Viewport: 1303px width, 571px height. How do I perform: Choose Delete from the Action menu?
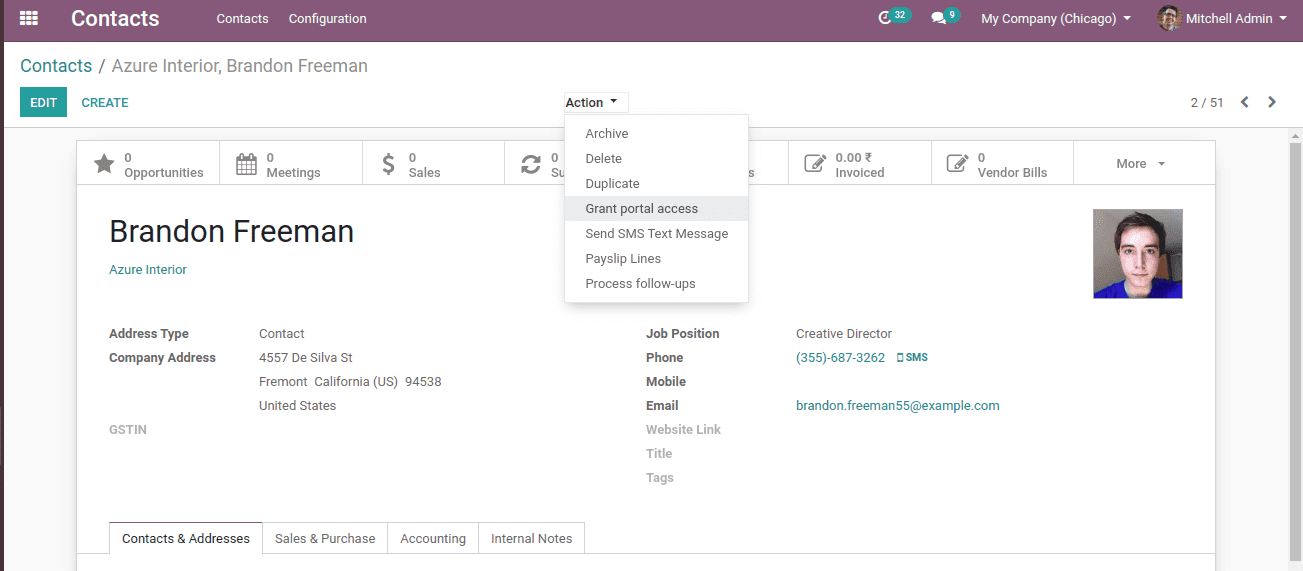coord(656,158)
